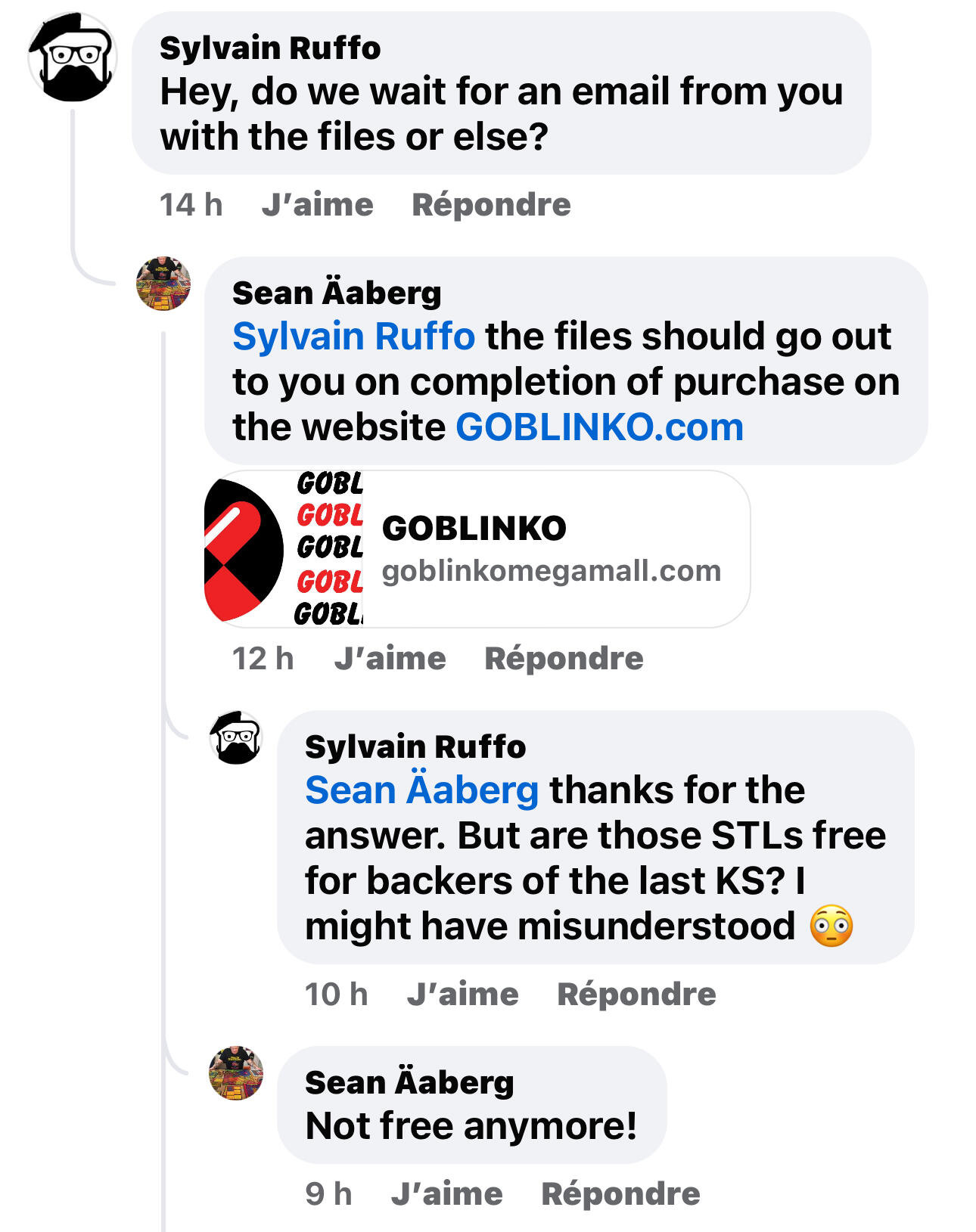Open the blue Sylvain Ruffo mention link
The image size is (976, 1232).
[353, 337]
